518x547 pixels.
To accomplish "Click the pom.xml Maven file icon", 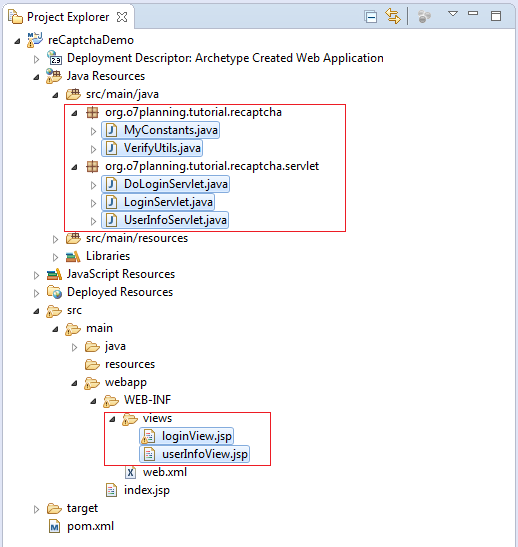I will pyautogui.click(x=54, y=526).
